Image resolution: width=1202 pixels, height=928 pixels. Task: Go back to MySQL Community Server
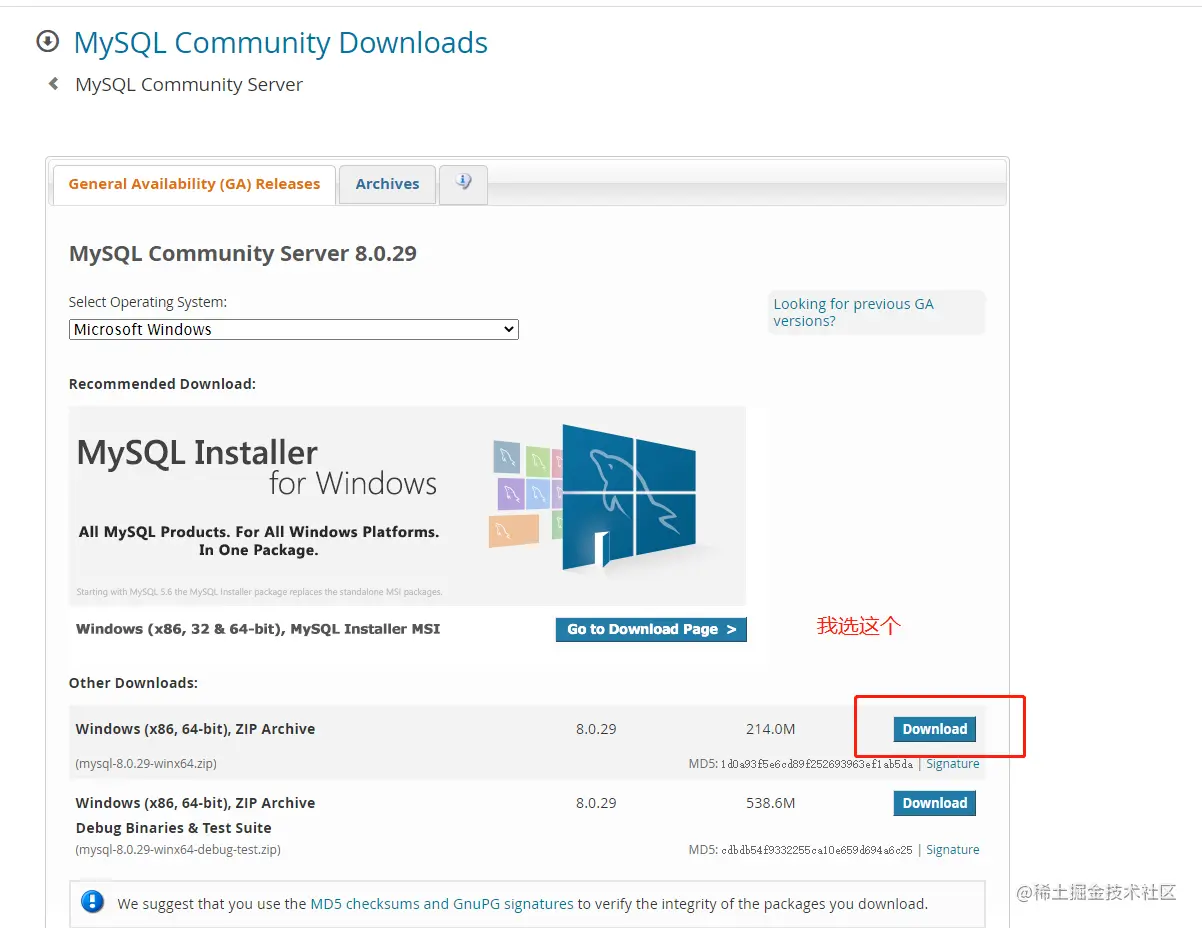[x=189, y=85]
